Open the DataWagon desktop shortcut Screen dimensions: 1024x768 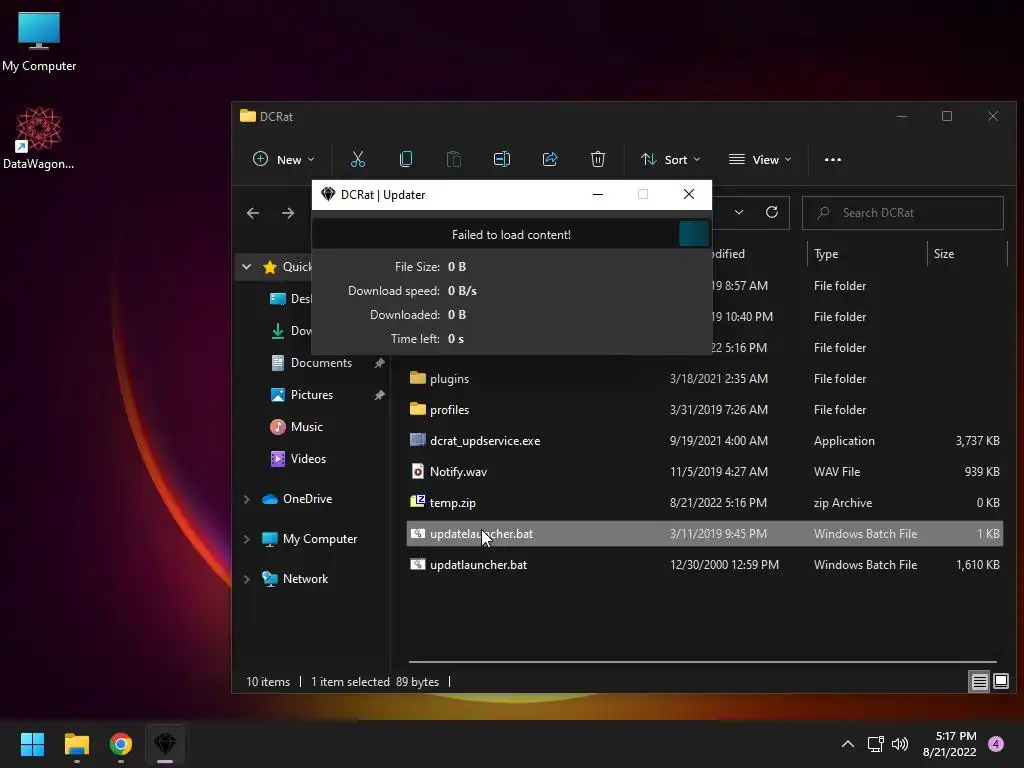[x=39, y=138]
